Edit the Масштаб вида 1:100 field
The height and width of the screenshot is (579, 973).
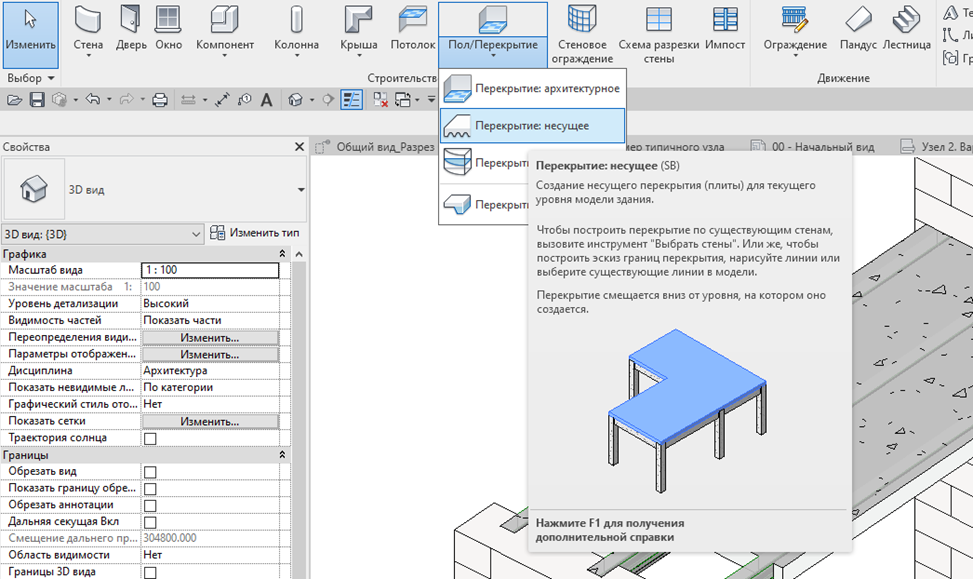[x=210, y=270]
